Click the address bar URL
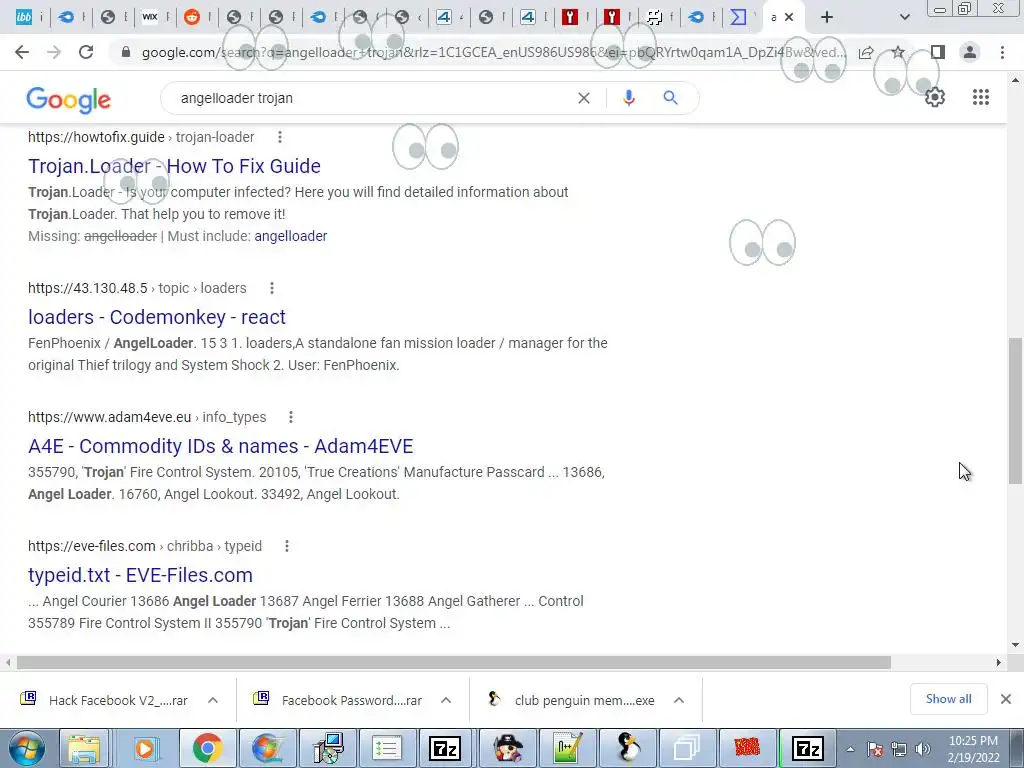The width and height of the screenshot is (1024, 768). coord(493,52)
